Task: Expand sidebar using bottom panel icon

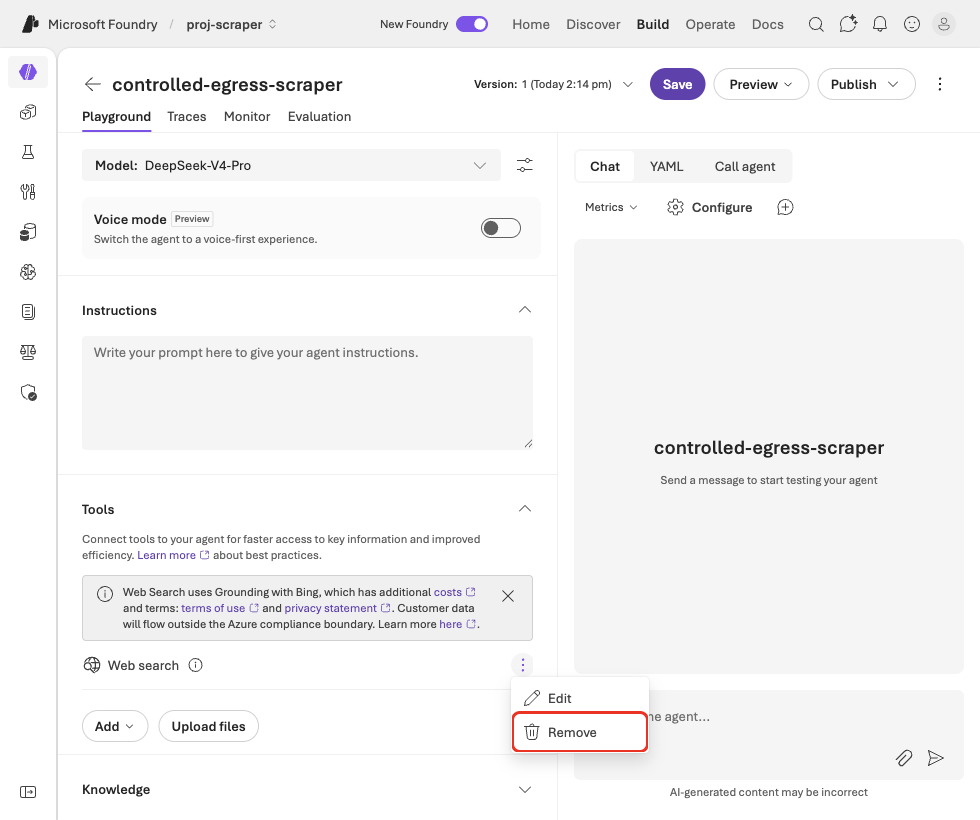Action: click(28, 792)
